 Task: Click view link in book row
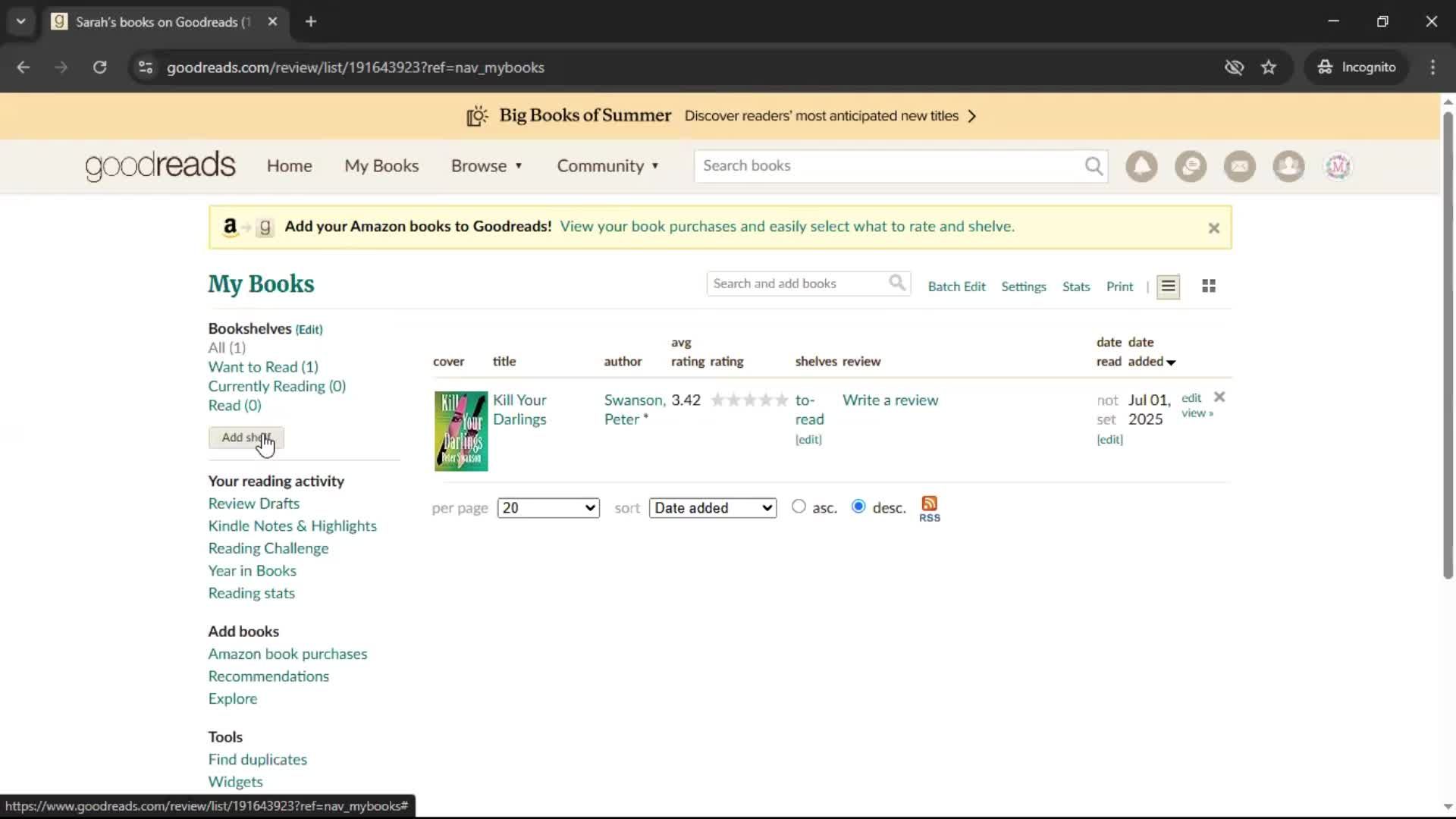click(x=1197, y=413)
